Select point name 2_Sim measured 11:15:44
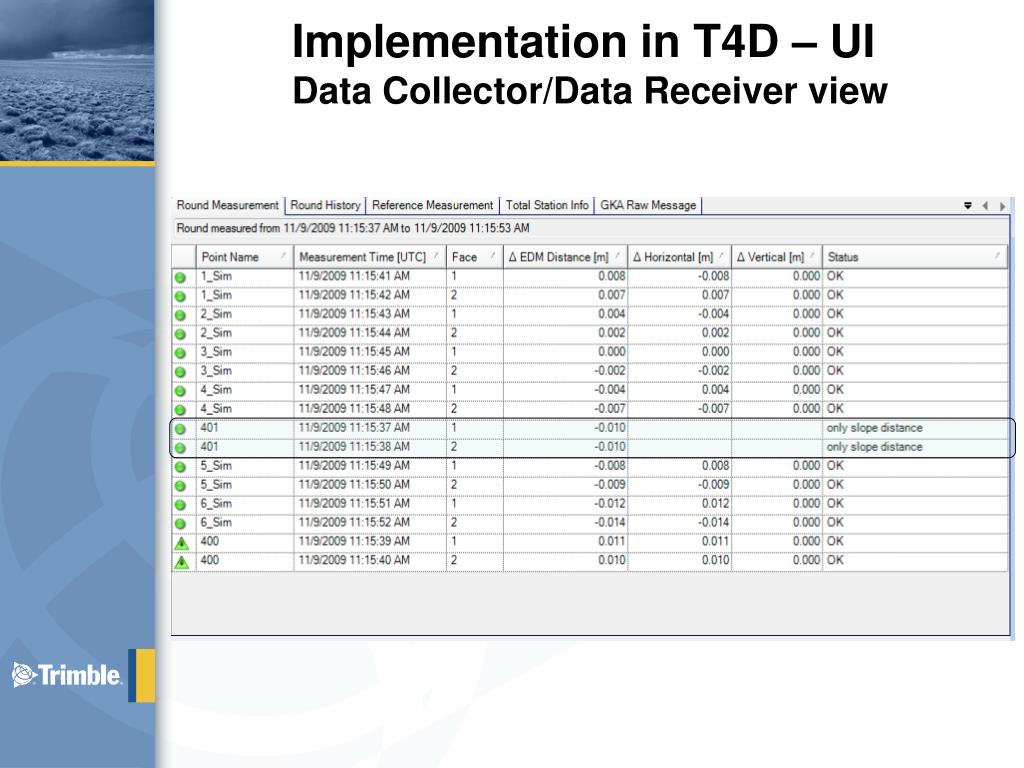1024x768 pixels. tap(216, 333)
